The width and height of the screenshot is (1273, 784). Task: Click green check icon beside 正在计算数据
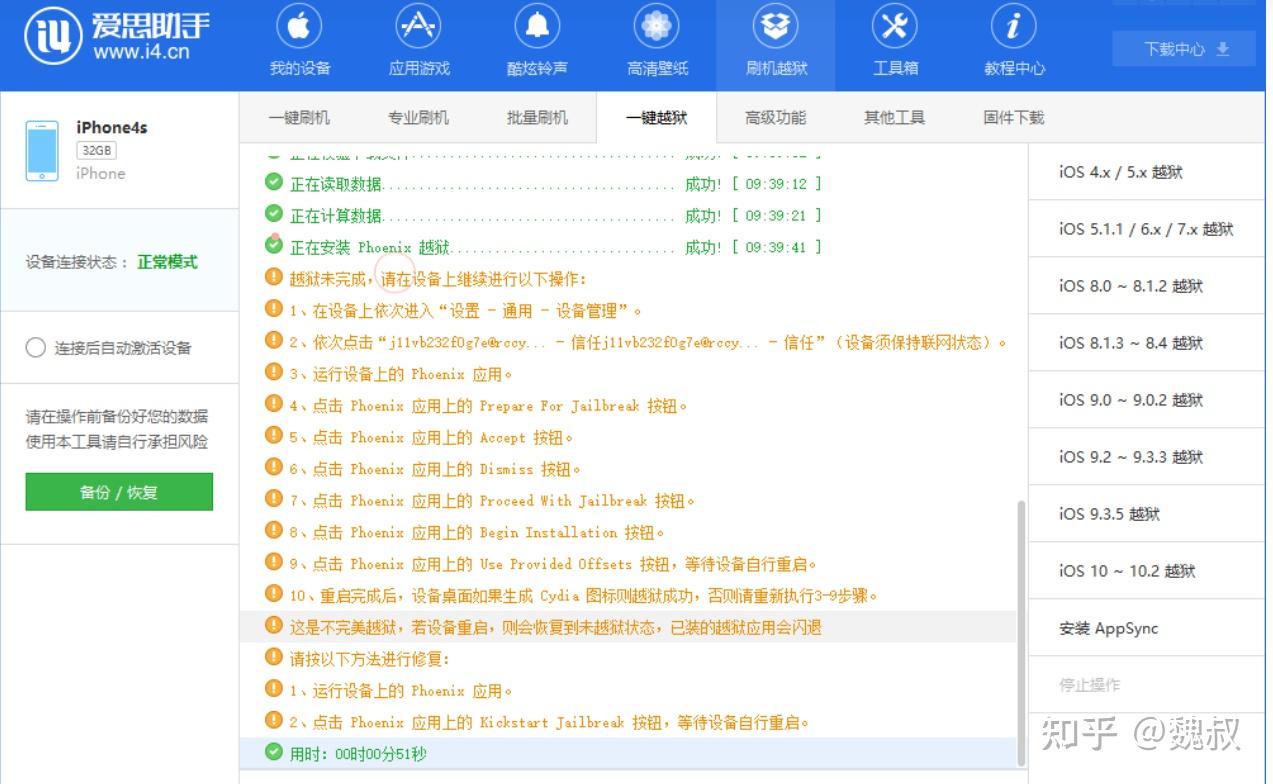point(274,214)
